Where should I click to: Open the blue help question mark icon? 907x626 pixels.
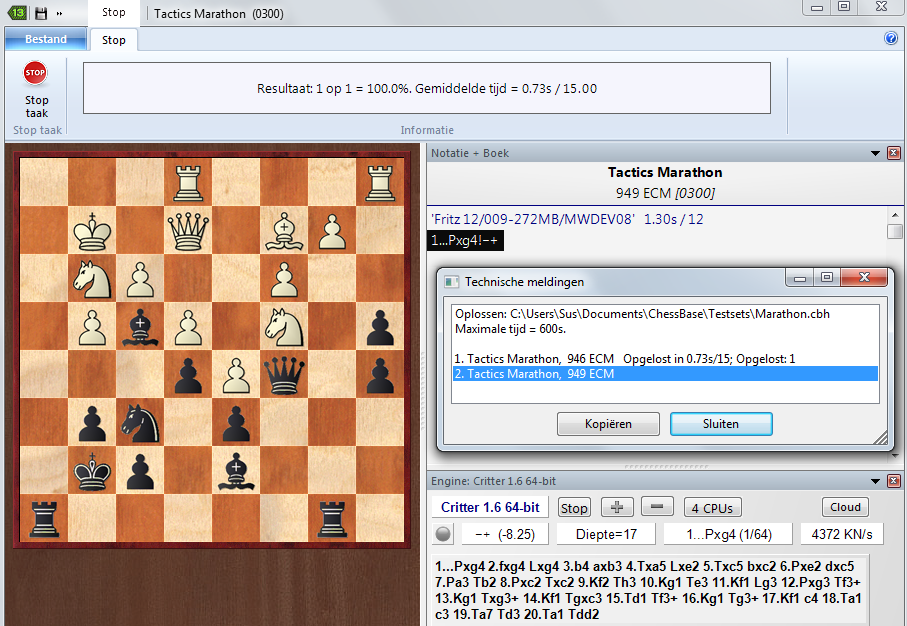click(x=891, y=39)
